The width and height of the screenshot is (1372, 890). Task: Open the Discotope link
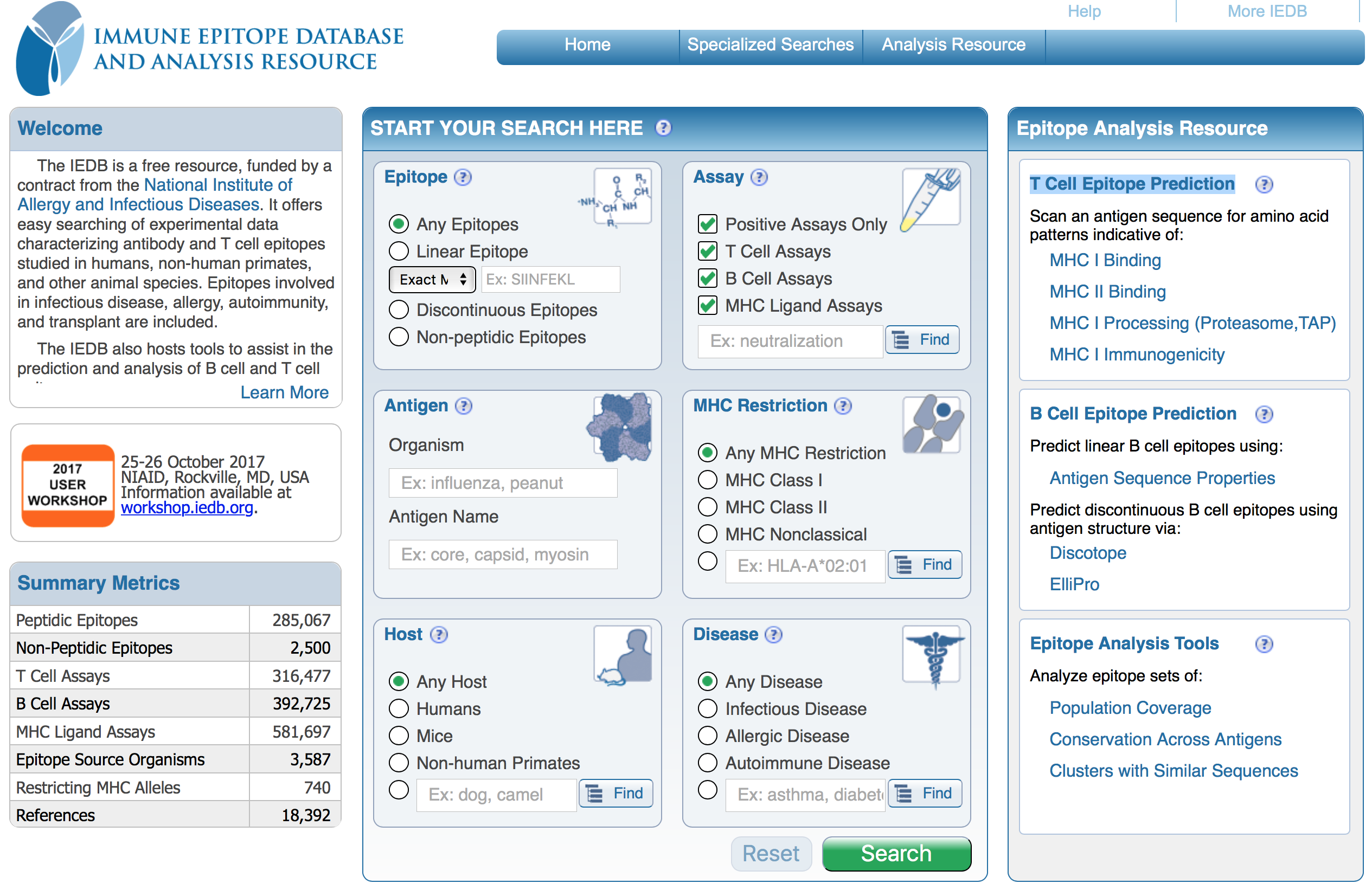(x=1088, y=553)
